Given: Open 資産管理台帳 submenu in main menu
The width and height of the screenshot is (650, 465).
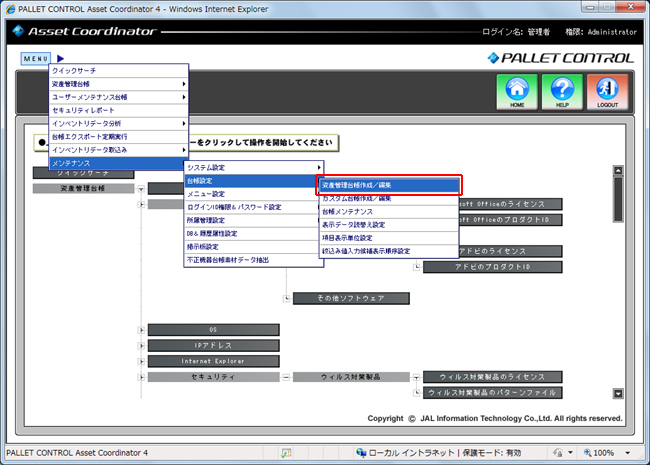Looking at the screenshot, I should click(x=119, y=84).
